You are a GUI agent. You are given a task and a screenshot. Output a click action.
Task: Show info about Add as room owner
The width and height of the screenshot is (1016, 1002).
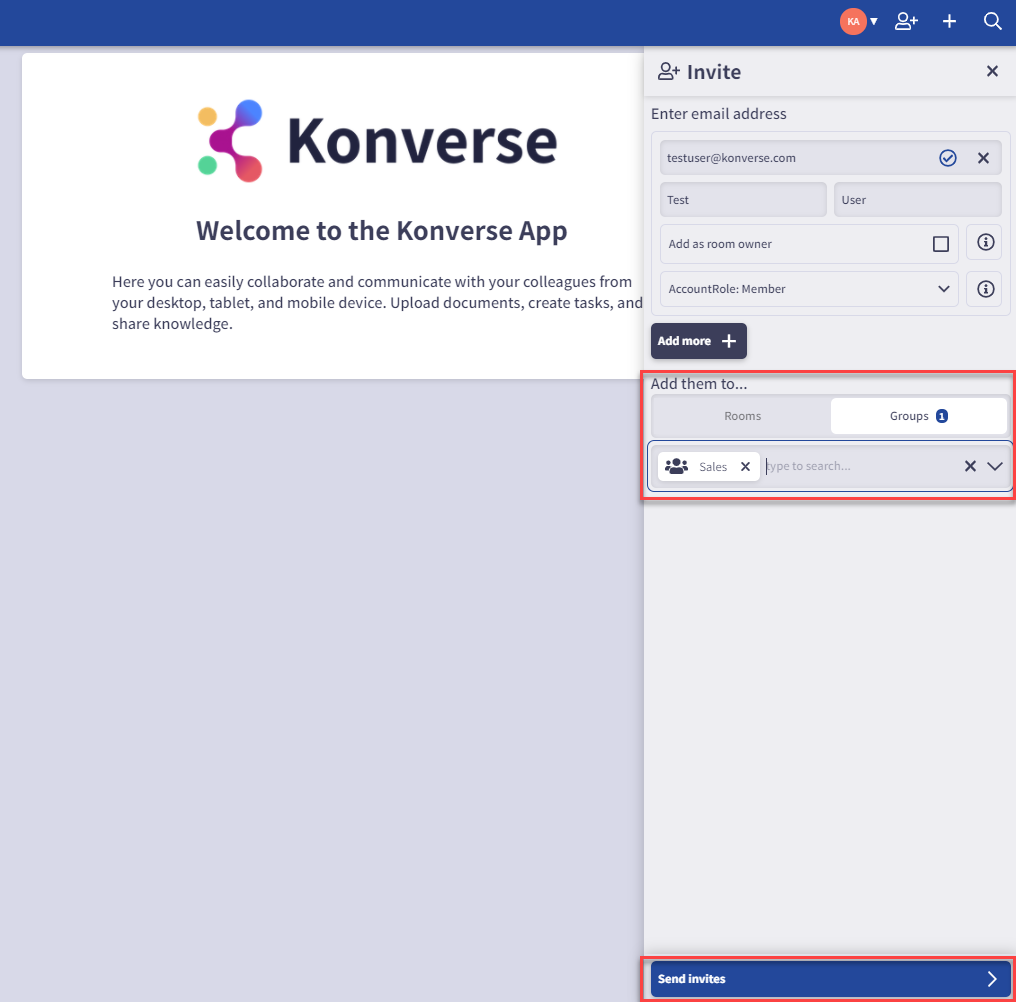coord(985,242)
